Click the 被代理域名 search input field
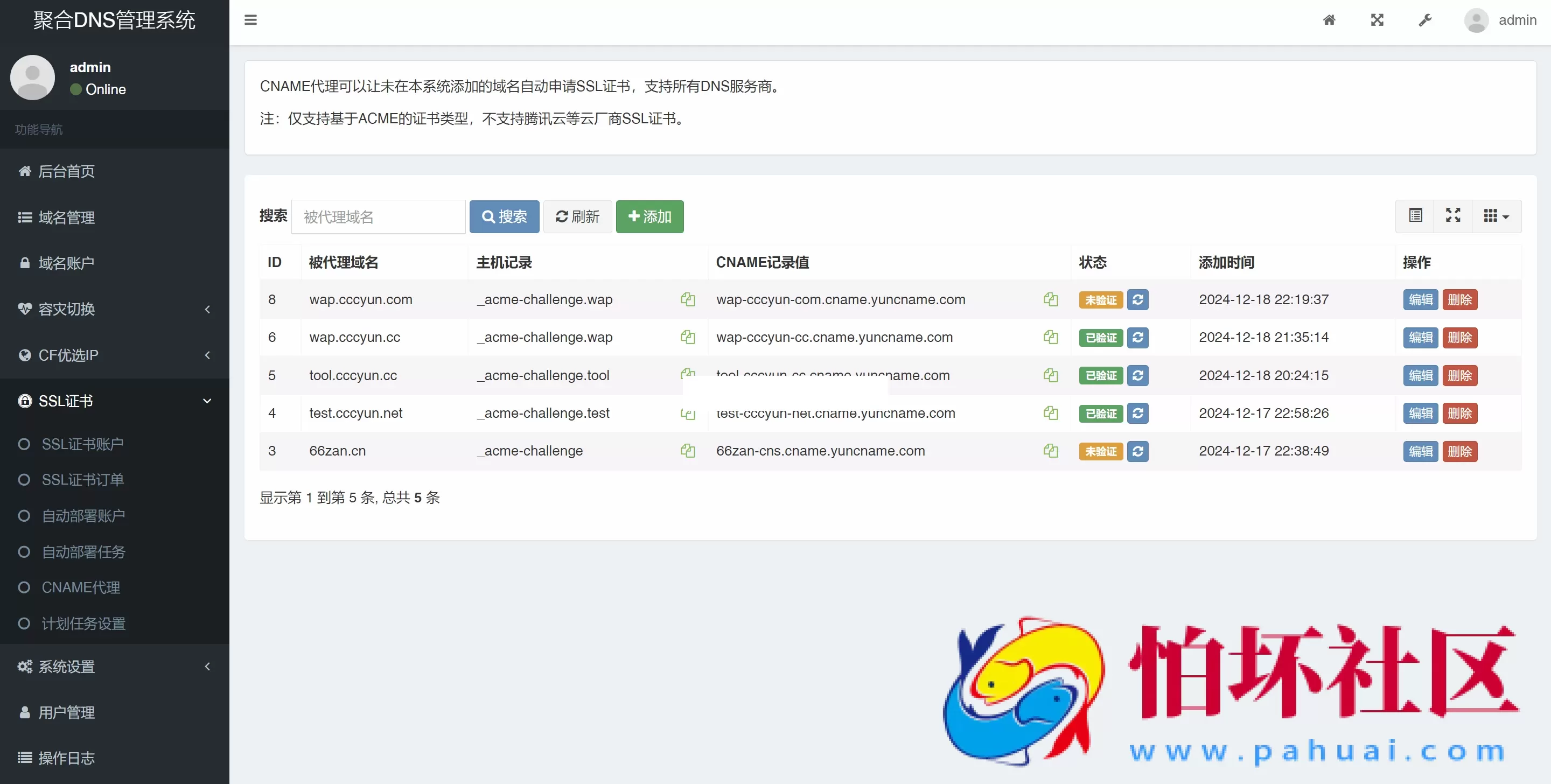 tap(378, 216)
